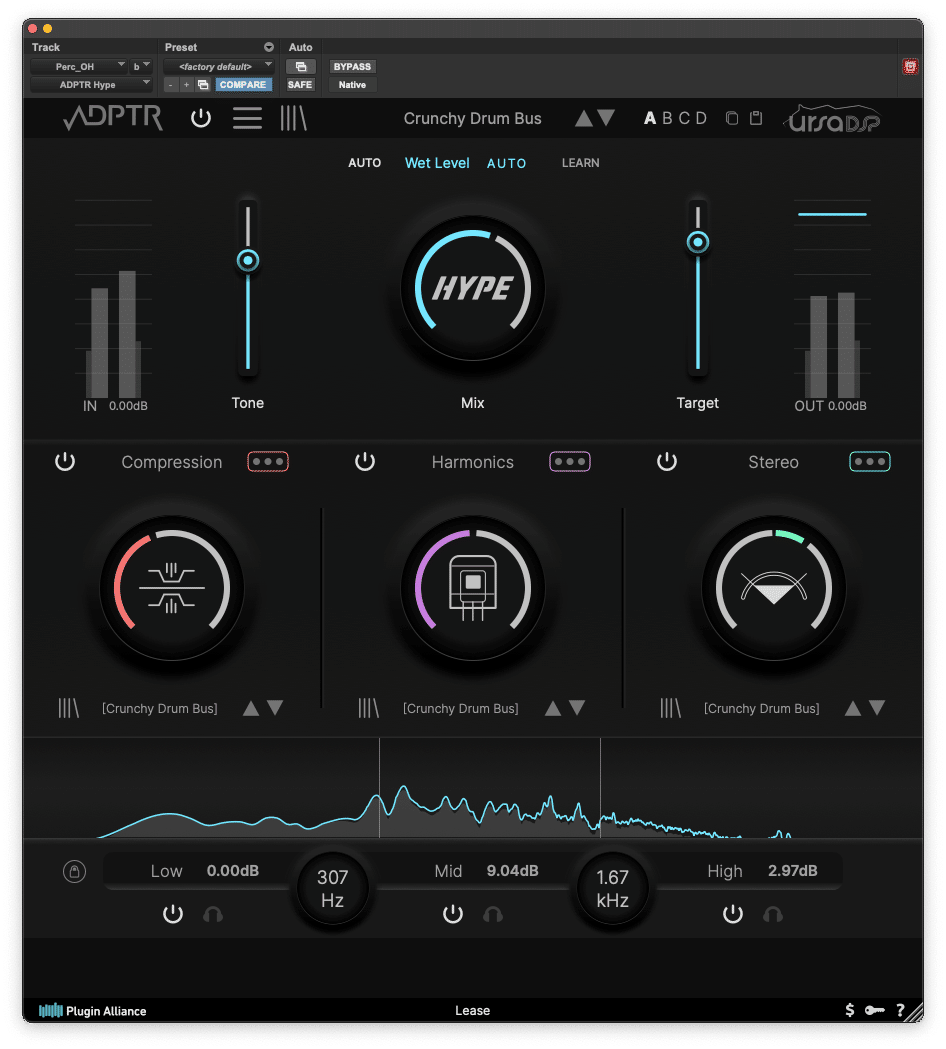Select state slot C
This screenshot has height=1049, width=946.
(x=684, y=118)
